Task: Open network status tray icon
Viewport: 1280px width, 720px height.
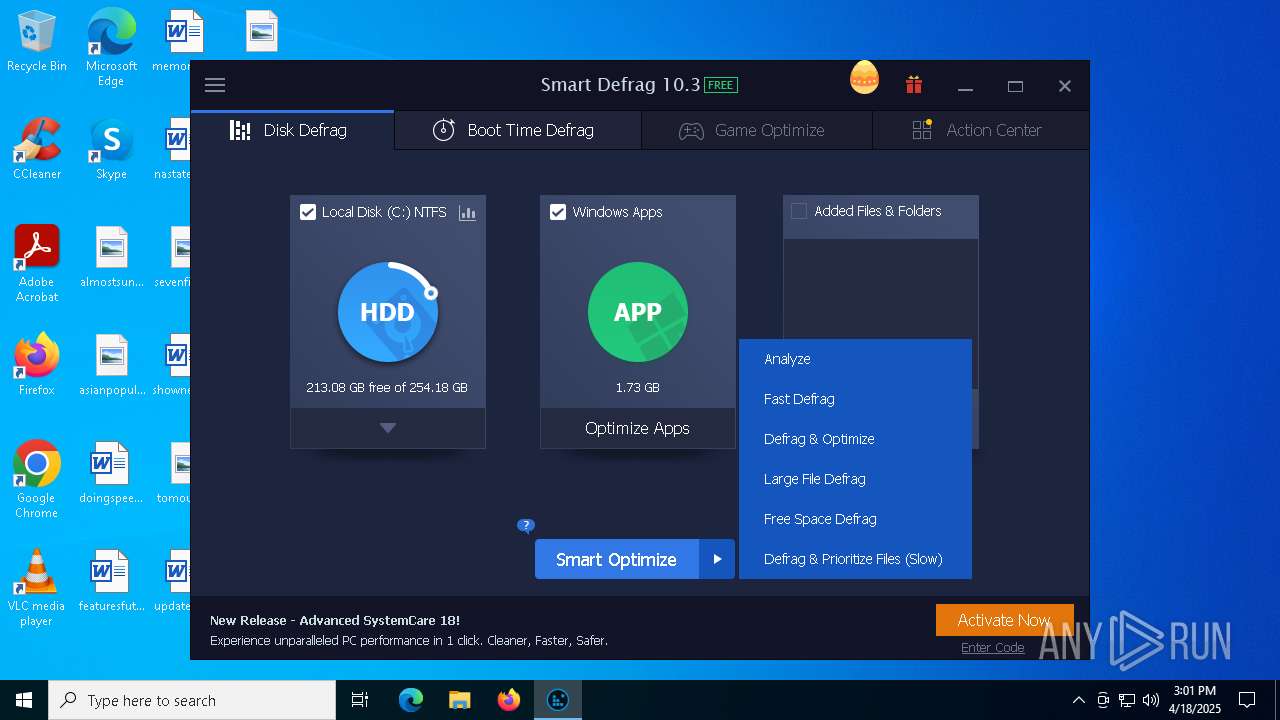Action: tap(1127, 700)
